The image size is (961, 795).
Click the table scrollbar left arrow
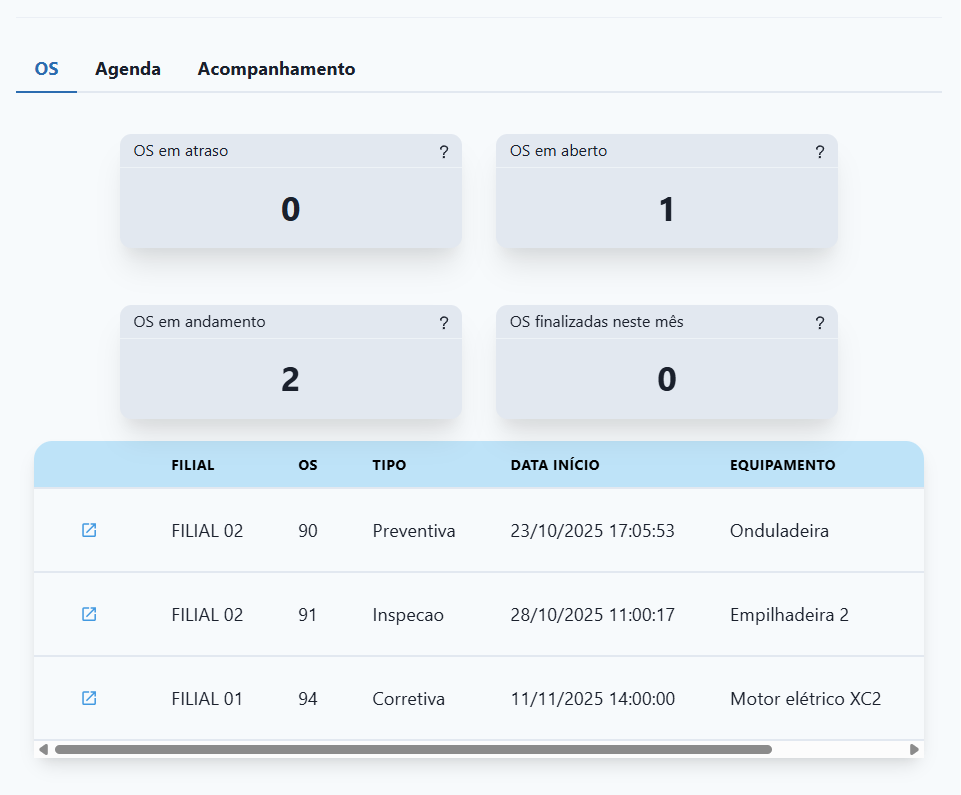pyautogui.click(x=43, y=749)
